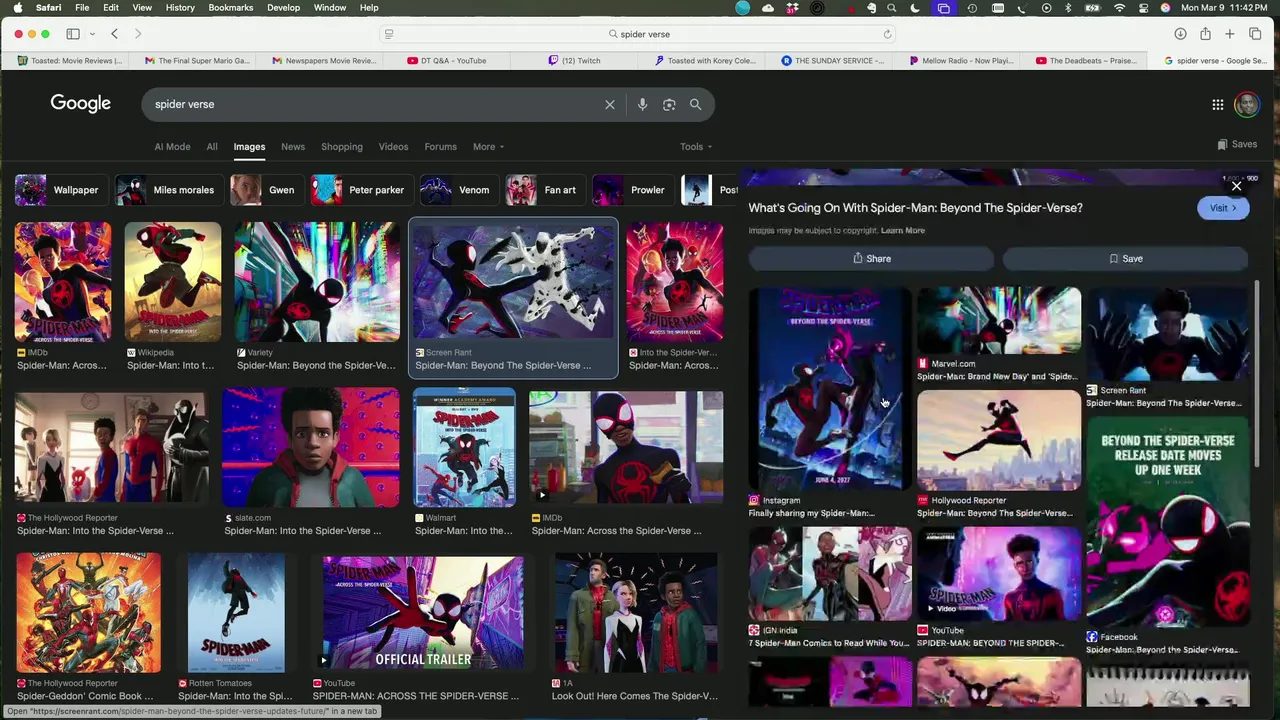The width and height of the screenshot is (1280, 720).
Task: Filter by Miles morales chip
Action: 167,190
